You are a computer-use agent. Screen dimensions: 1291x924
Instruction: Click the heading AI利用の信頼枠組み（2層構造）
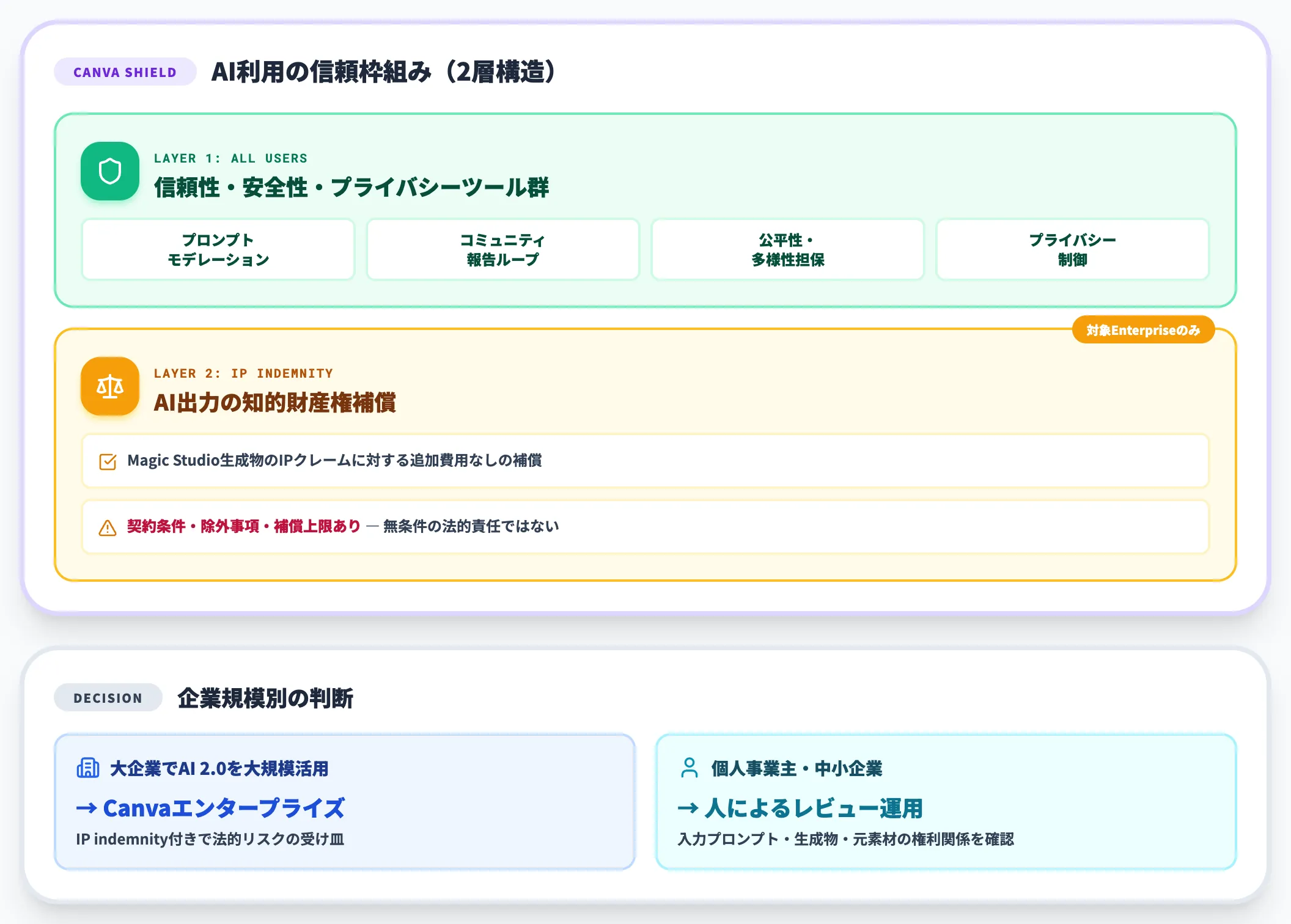pyautogui.click(x=384, y=72)
